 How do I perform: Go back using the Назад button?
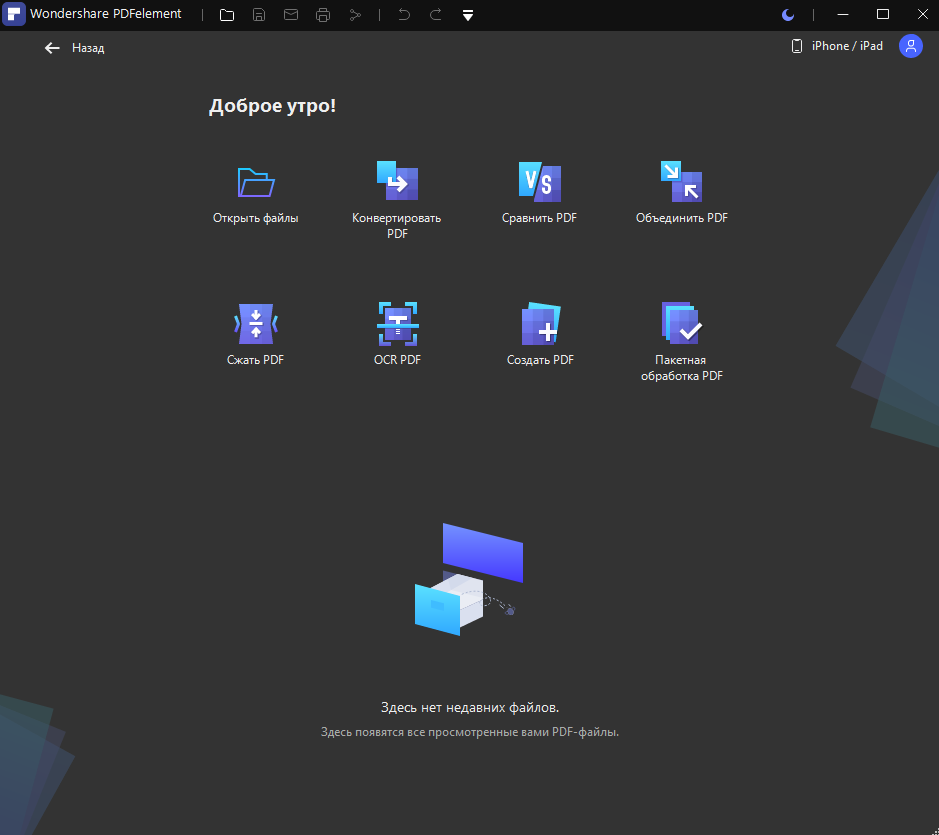coord(74,48)
